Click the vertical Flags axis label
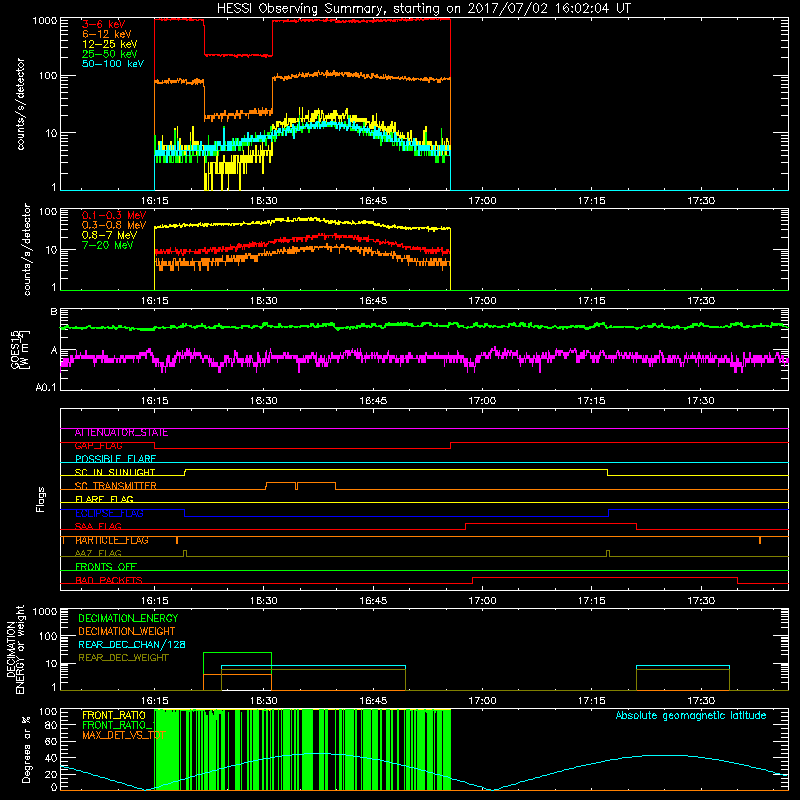 41,499
